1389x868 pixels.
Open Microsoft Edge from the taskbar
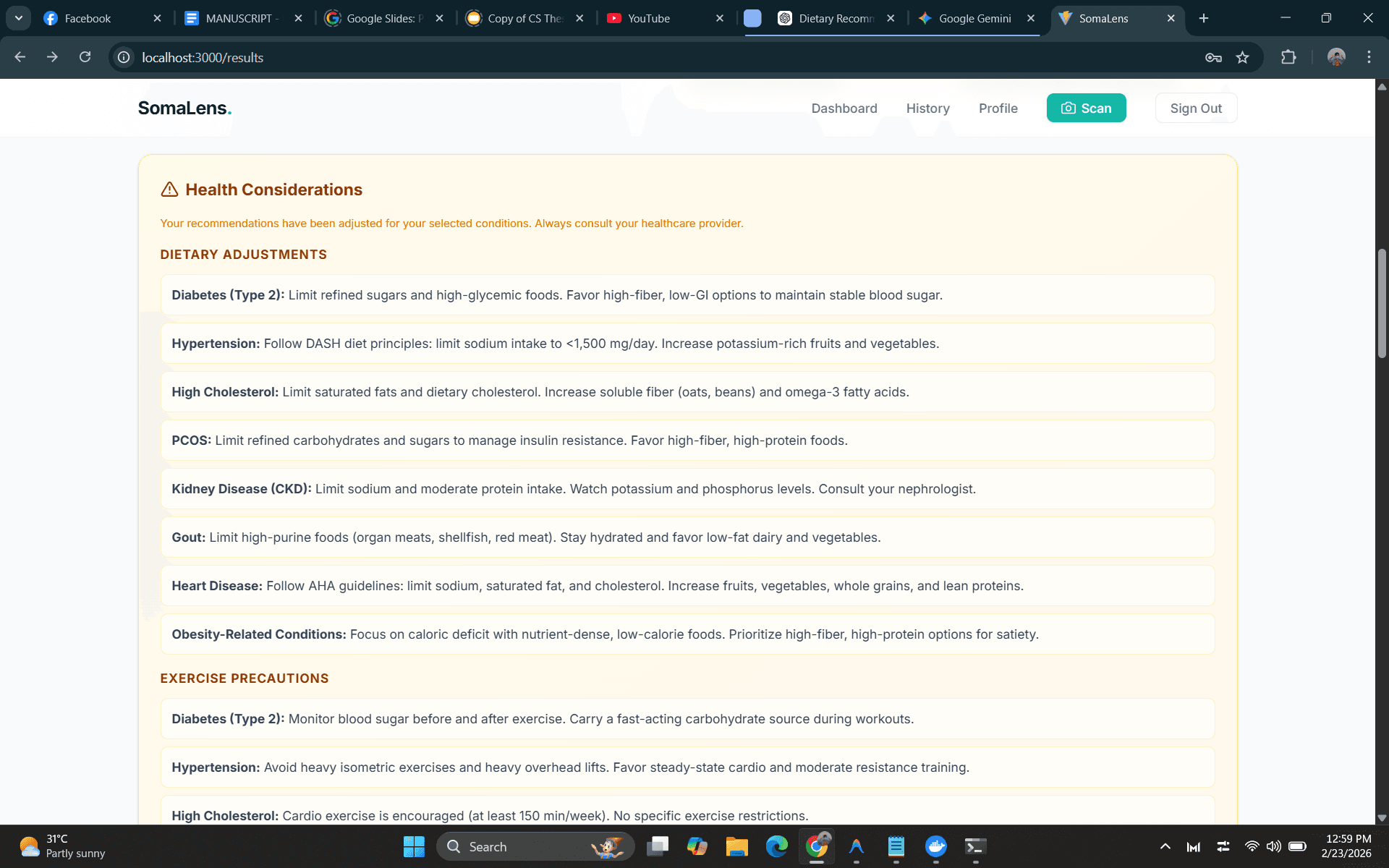776,846
